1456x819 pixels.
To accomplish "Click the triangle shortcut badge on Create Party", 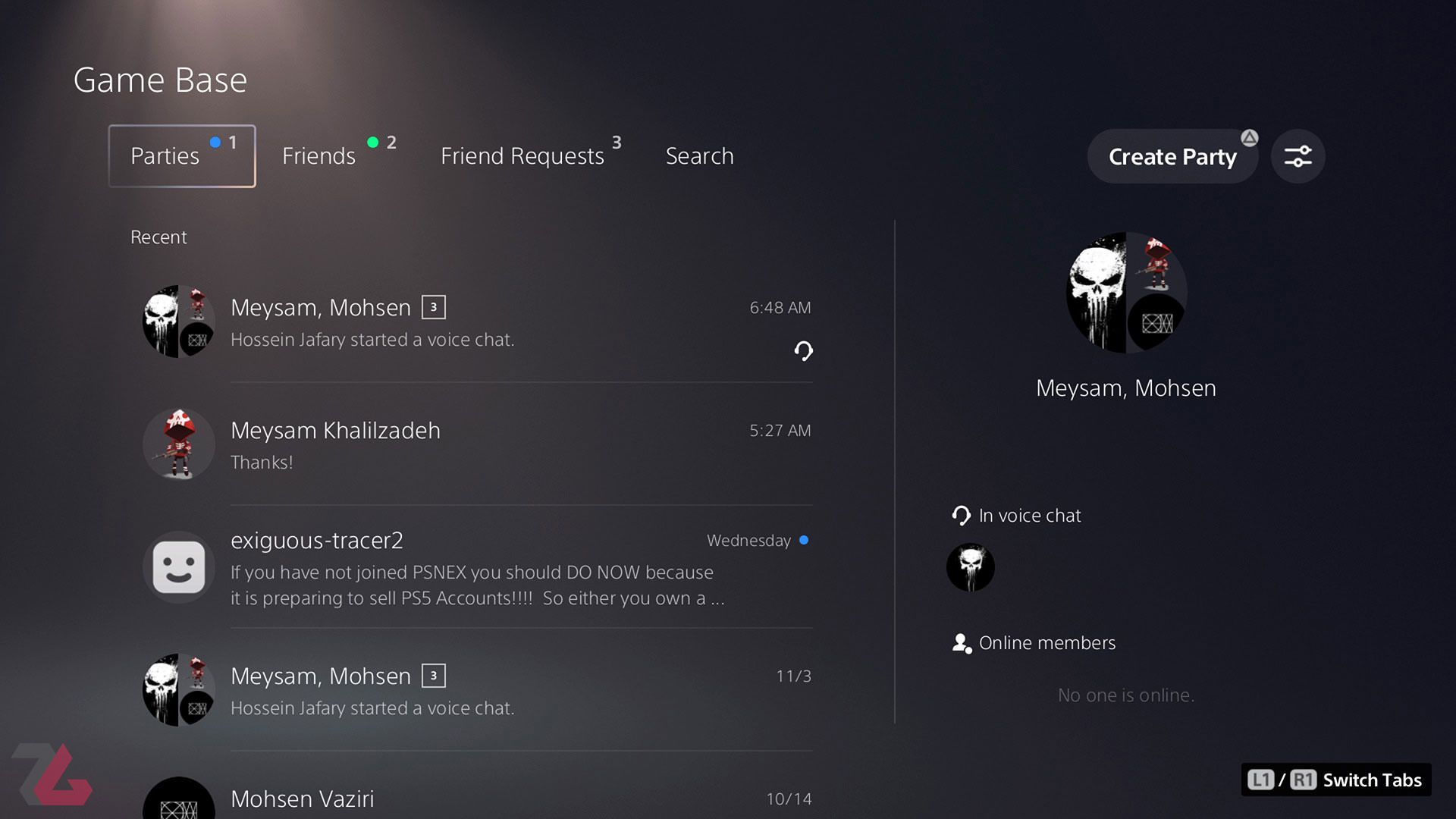I will (1249, 138).
